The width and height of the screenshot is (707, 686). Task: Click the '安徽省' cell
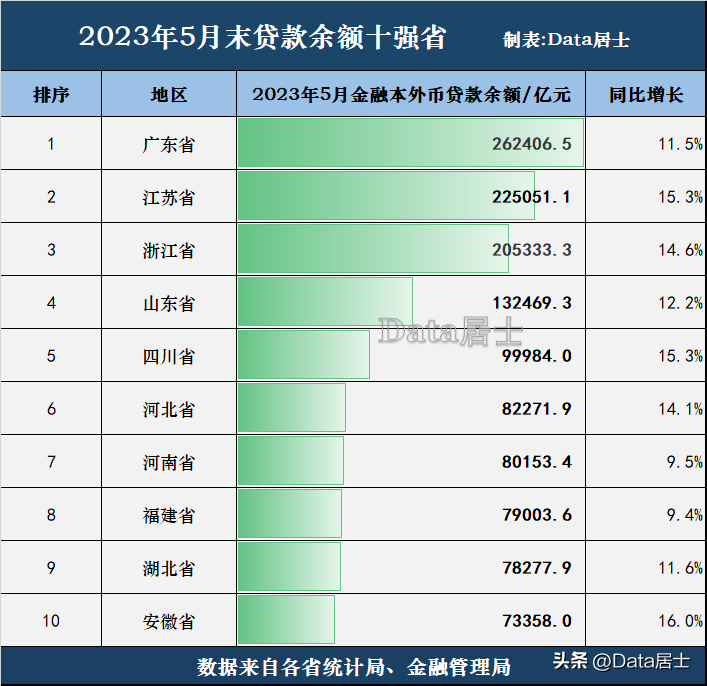click(x=169, y=621)
